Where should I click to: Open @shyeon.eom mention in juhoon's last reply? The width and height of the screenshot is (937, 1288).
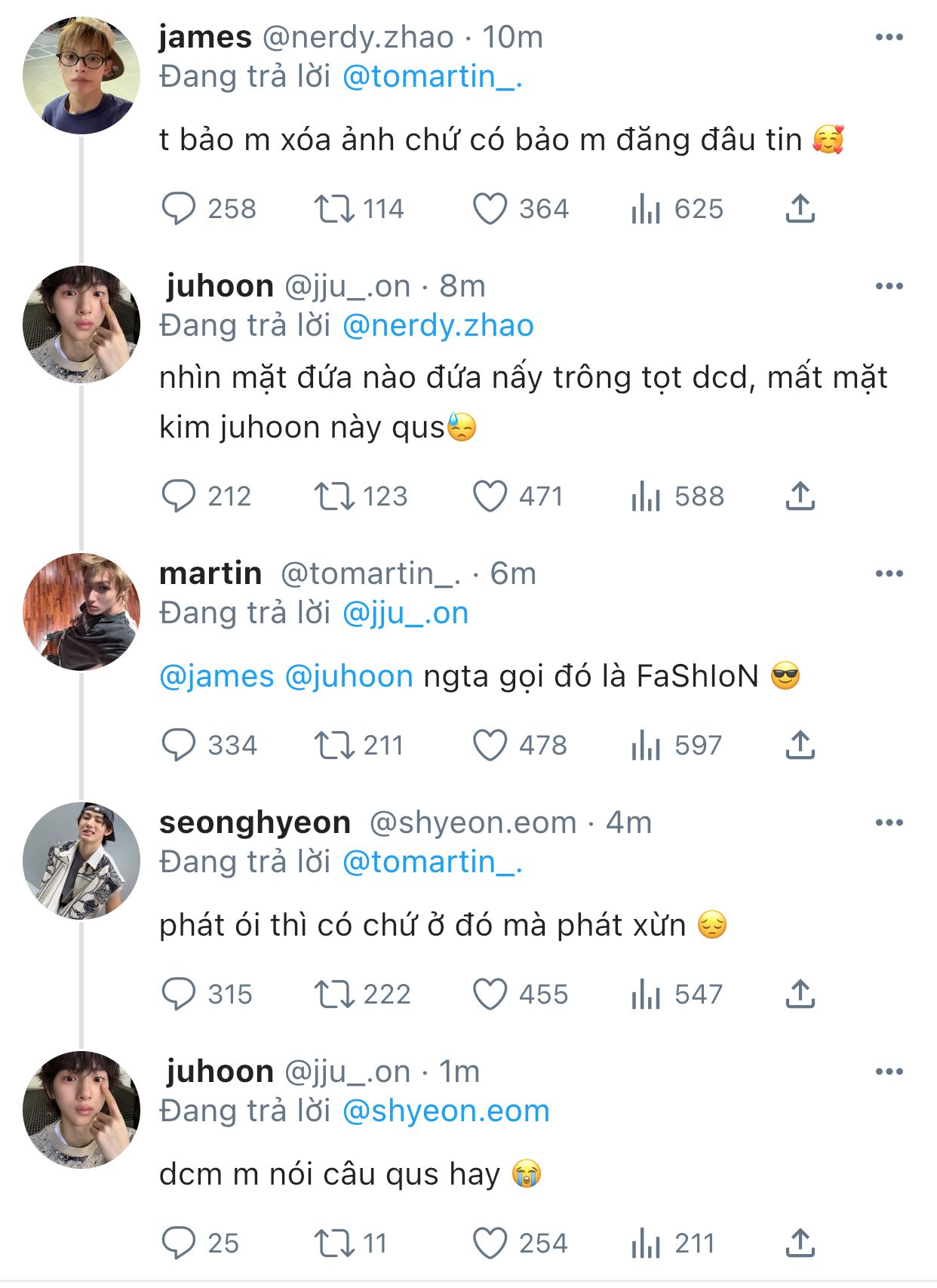point(446,1111)
